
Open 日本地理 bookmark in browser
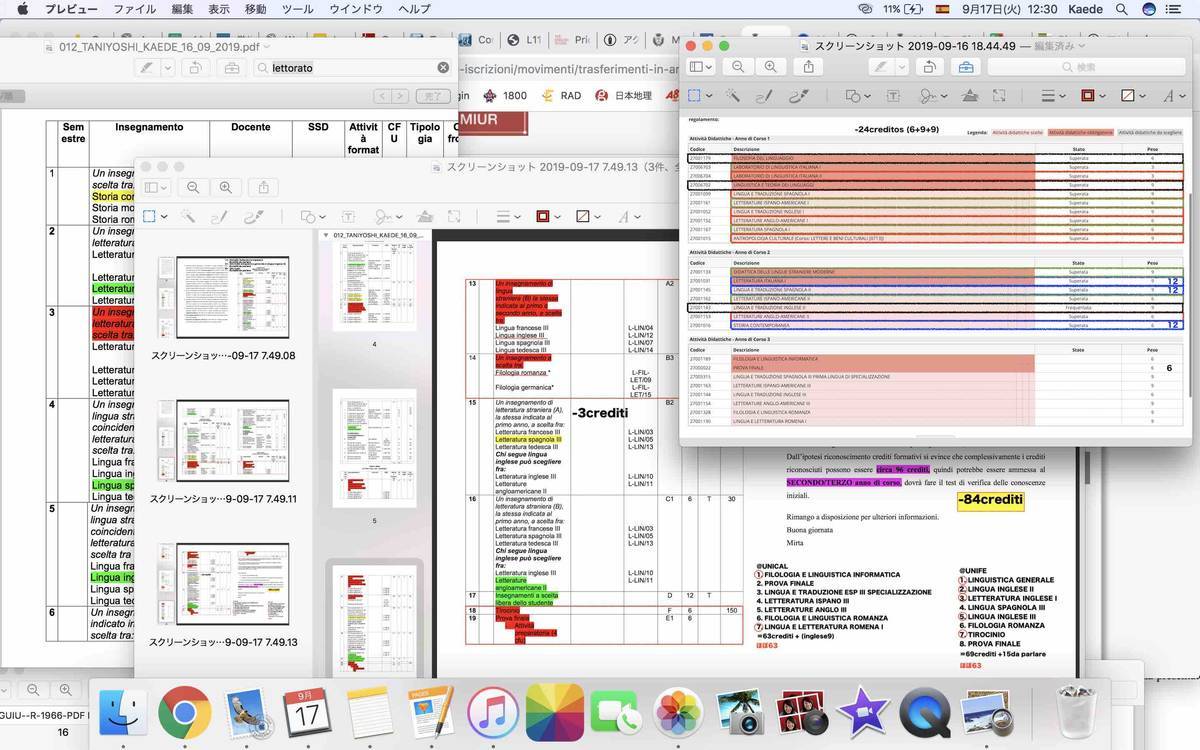tap(623, 96)
